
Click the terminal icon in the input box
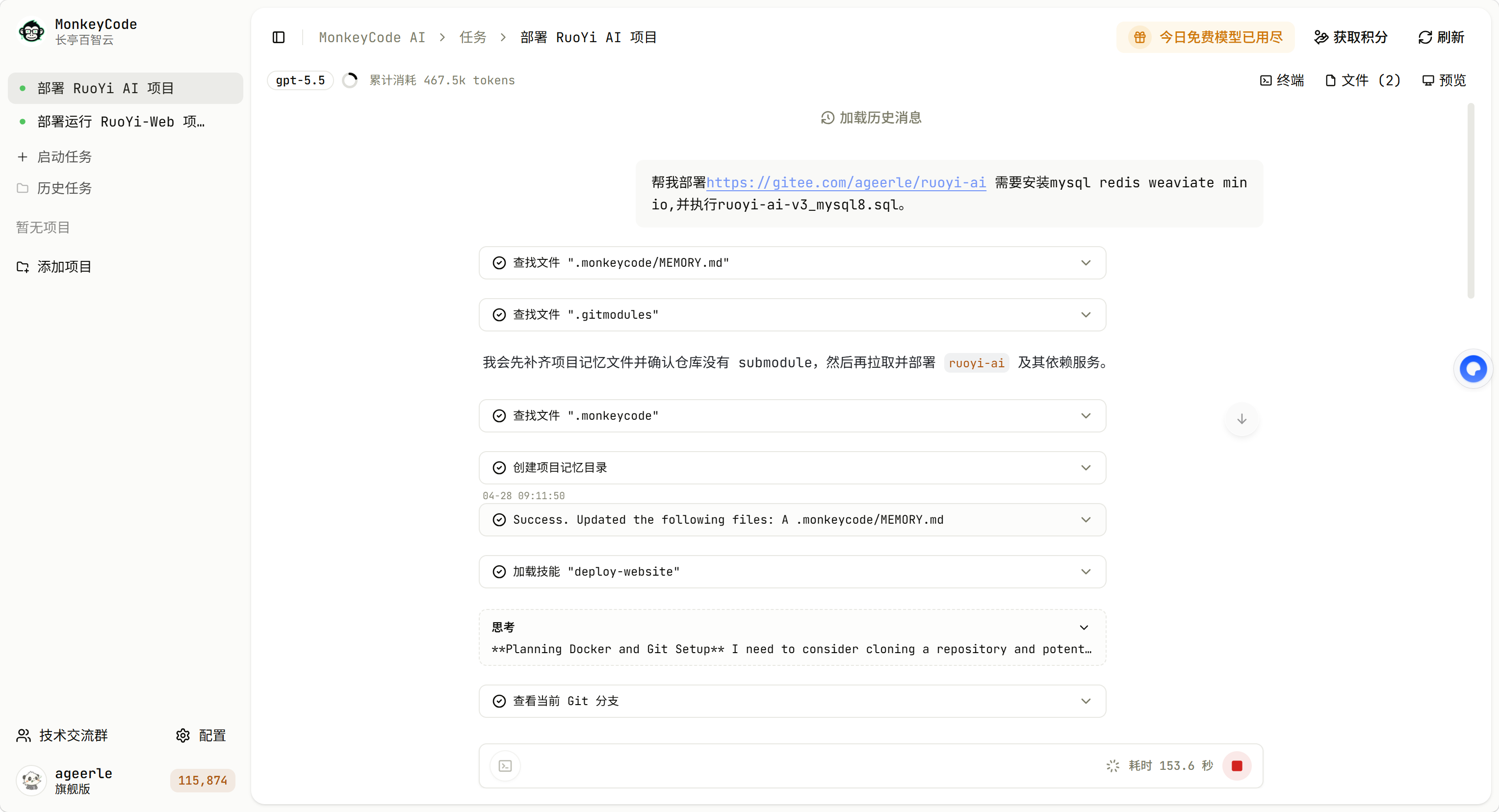505,765
